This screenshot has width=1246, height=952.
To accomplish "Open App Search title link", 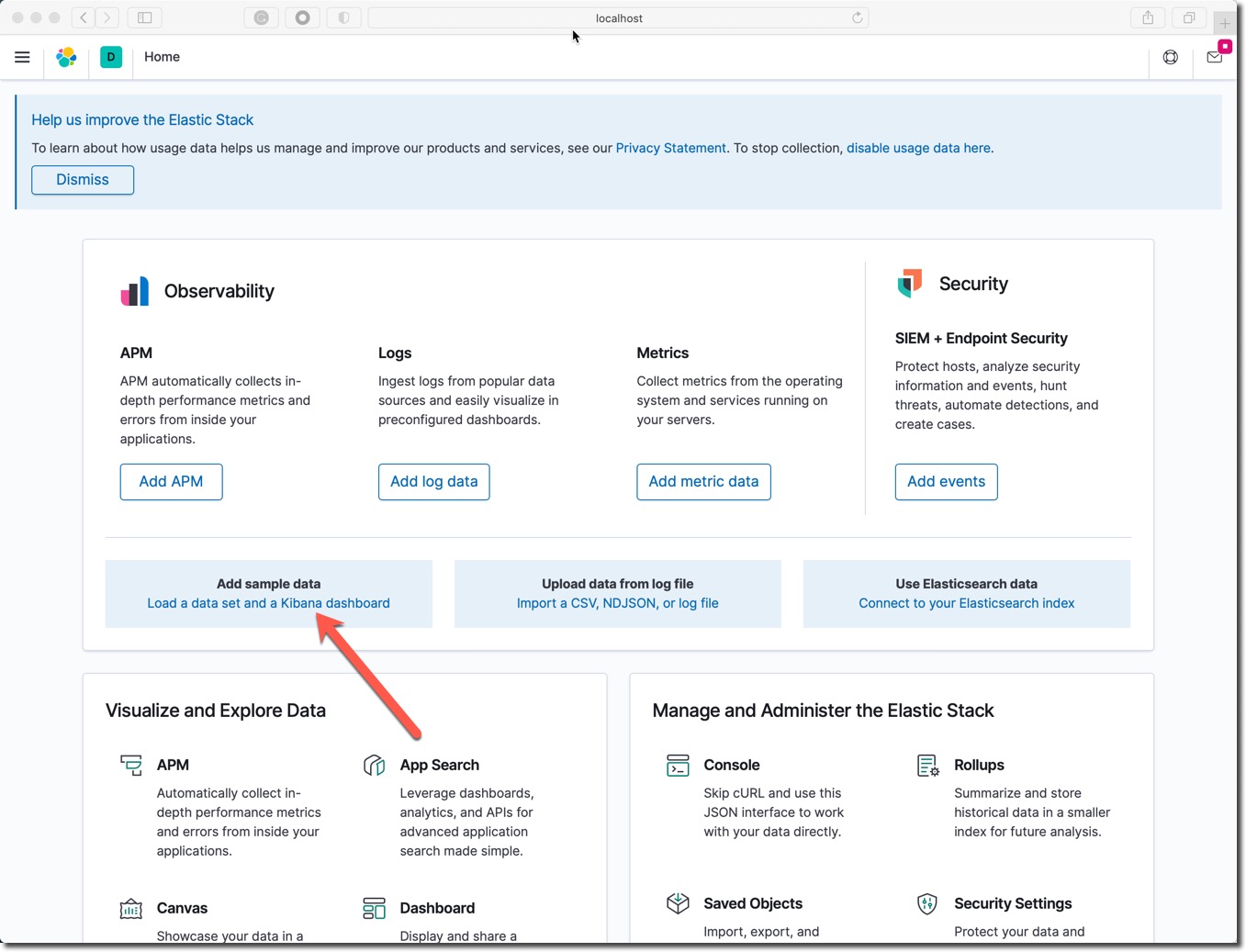I will [x=439, y=765].
